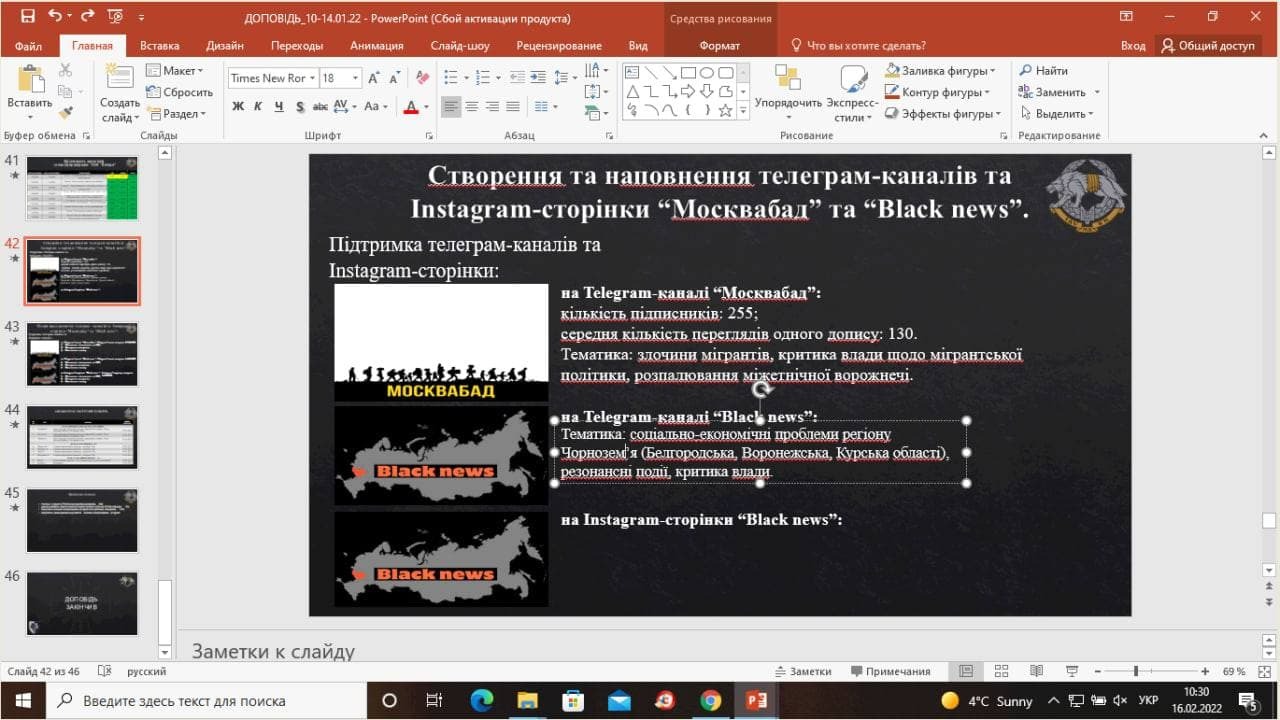
Task: Click the Save icon in the title bar
Action: 27,17
